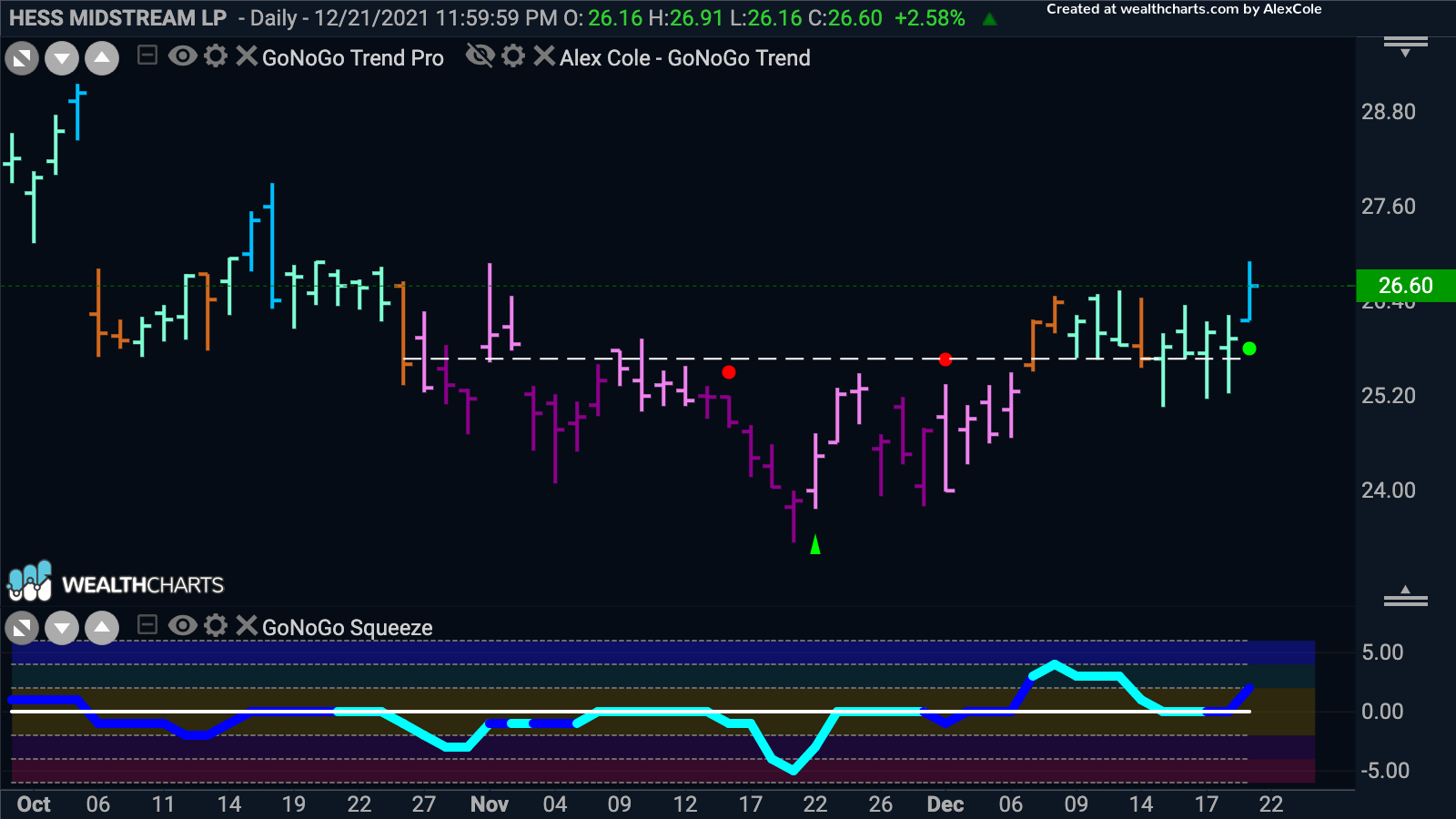Click the top price-scale collapse arrow icon
This screenshot has width=1456, height=819.
point(1406,46)
